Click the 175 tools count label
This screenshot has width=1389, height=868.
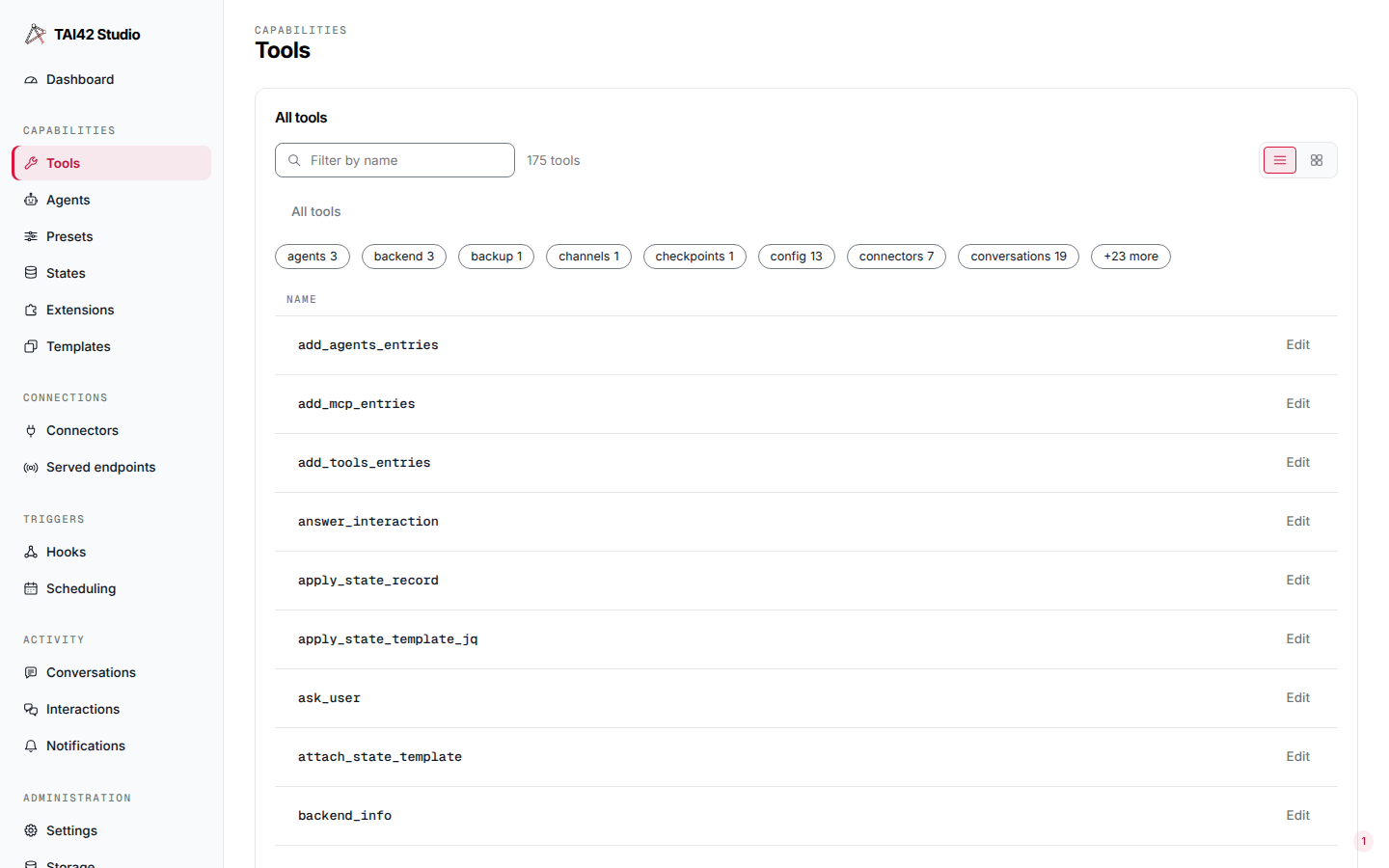click(553, 161)
